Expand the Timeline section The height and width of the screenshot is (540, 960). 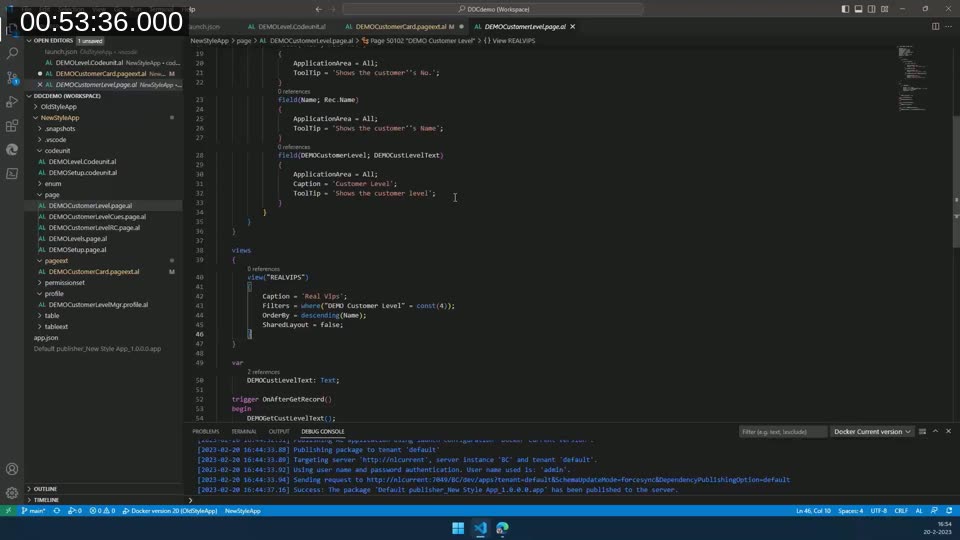[x=46, y=500]
